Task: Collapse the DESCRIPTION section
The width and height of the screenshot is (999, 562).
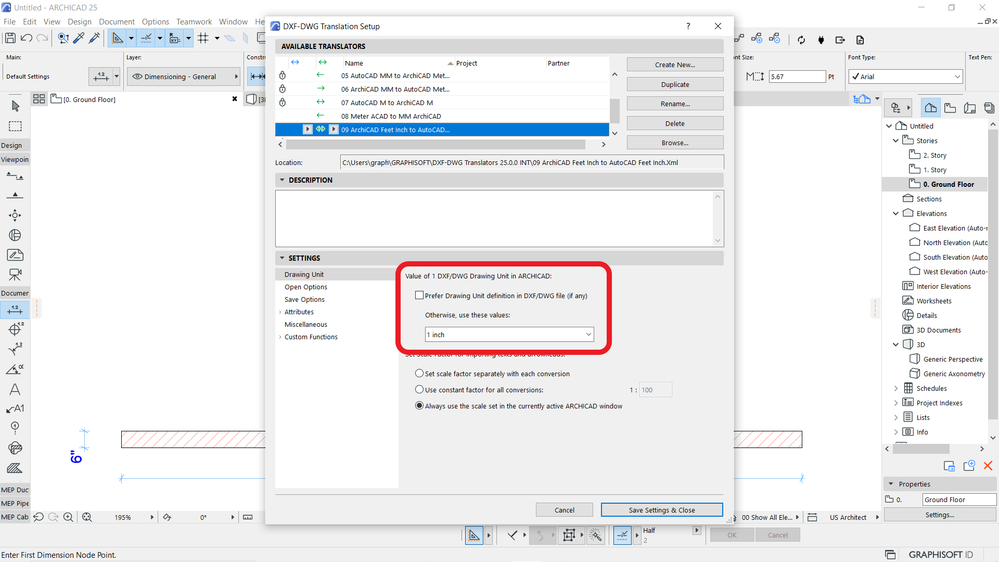Action: (282, 180)
